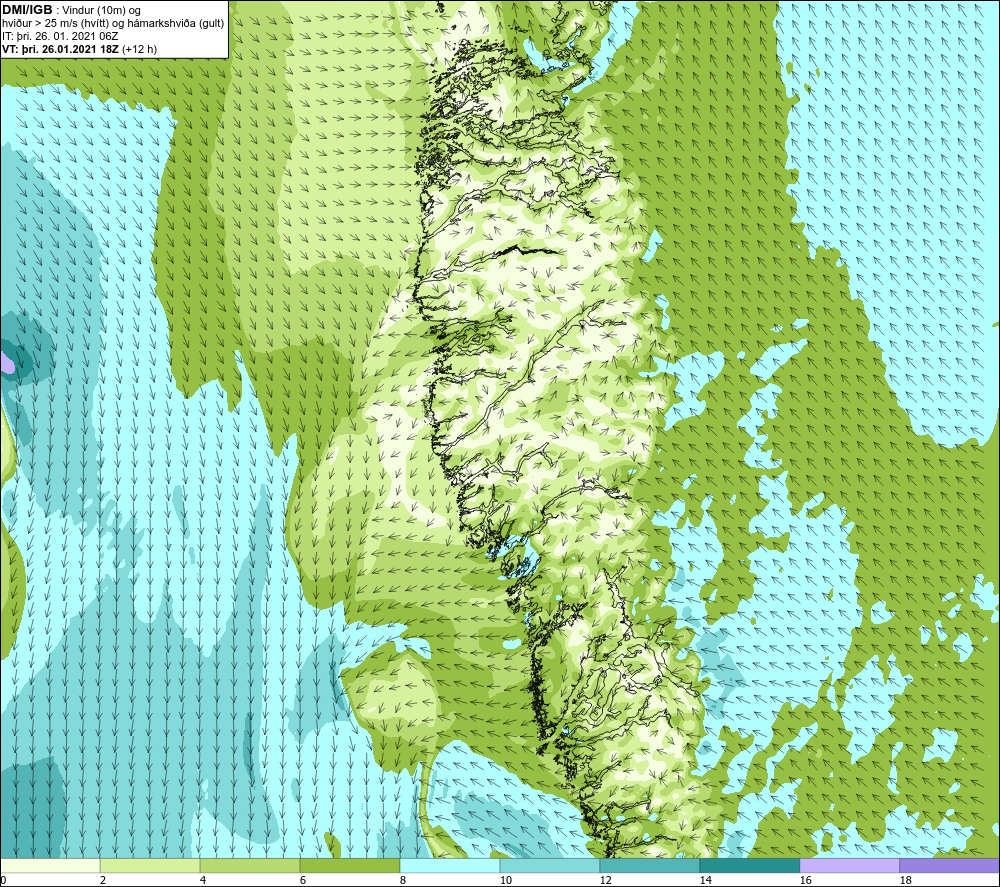
Task: Click the medium green 4–6 scale segment
Action: (x=250, y=865)
